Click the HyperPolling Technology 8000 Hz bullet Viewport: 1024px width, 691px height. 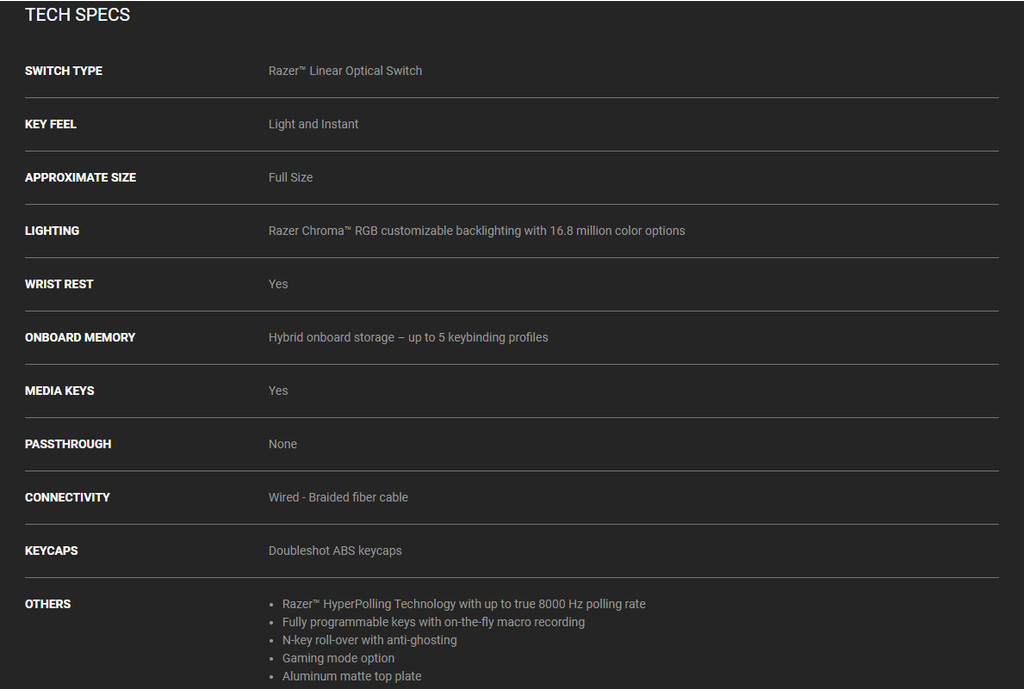click(463, 604)
